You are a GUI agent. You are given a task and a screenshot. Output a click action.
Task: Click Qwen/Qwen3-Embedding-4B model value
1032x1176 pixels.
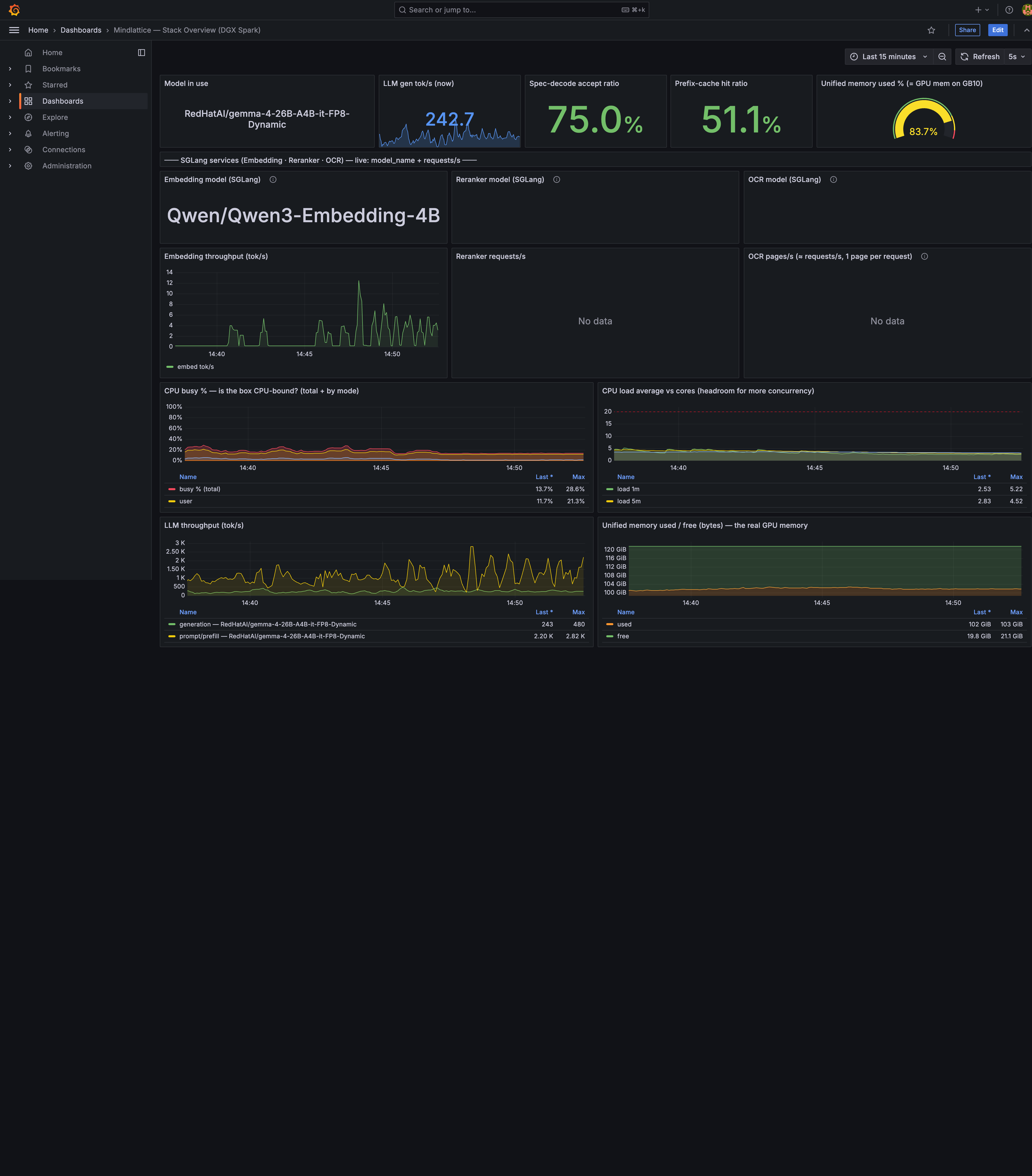[303, 215]
